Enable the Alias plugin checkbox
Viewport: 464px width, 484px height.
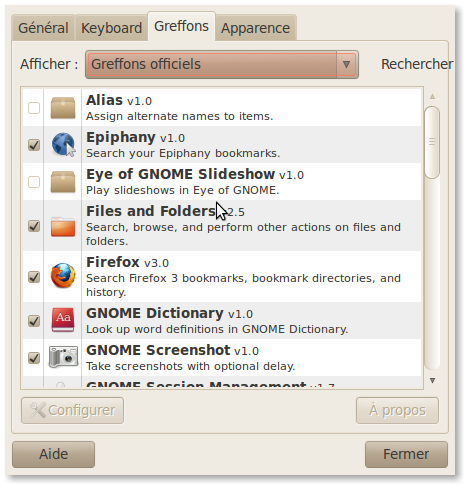point(34,108)
